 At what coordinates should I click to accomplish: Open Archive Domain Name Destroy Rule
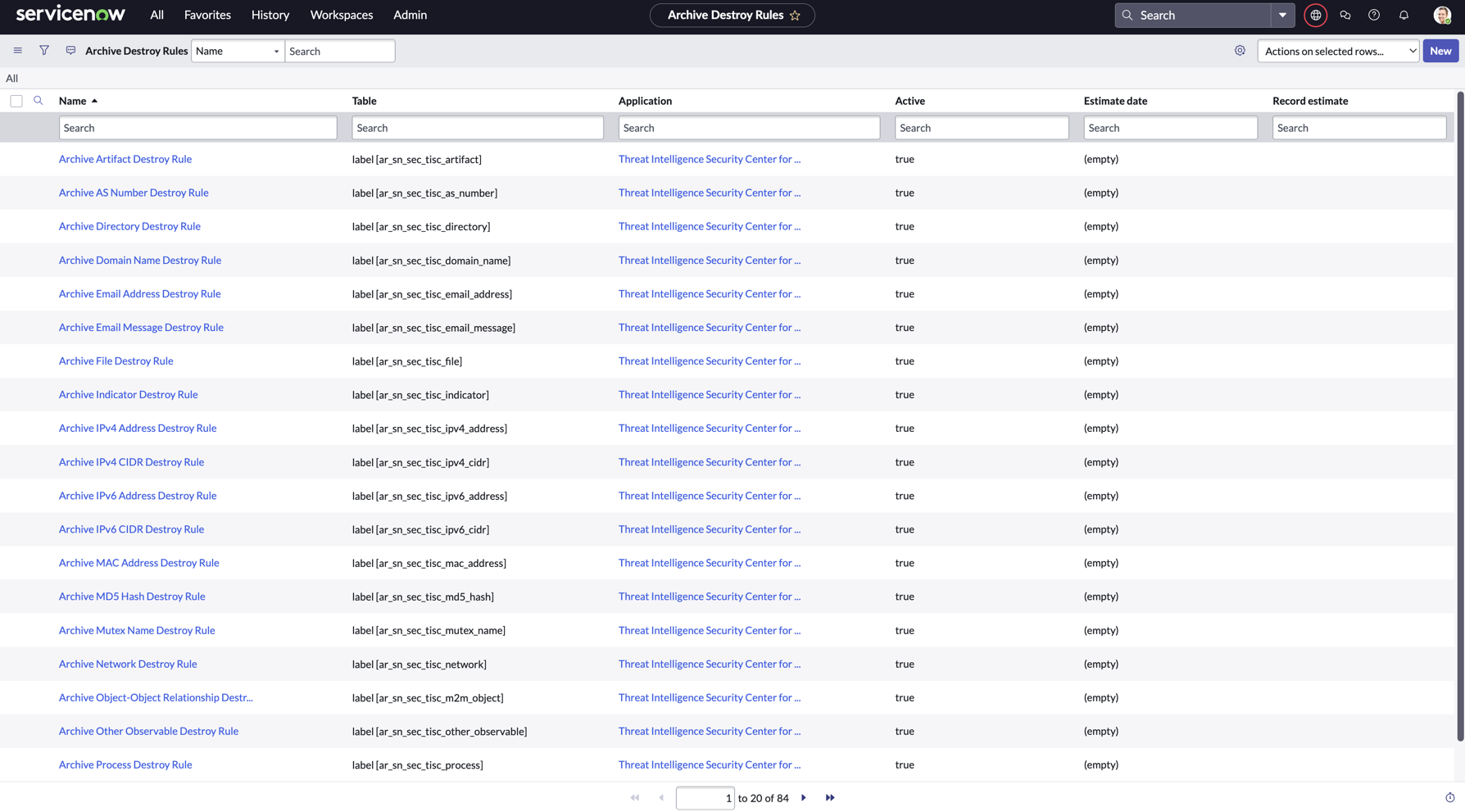(140, 260)
